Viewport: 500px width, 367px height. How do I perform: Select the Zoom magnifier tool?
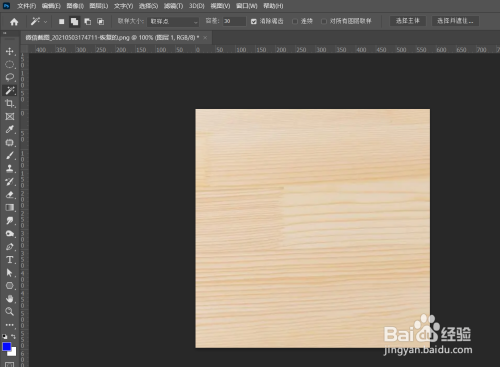coord(10,312)
